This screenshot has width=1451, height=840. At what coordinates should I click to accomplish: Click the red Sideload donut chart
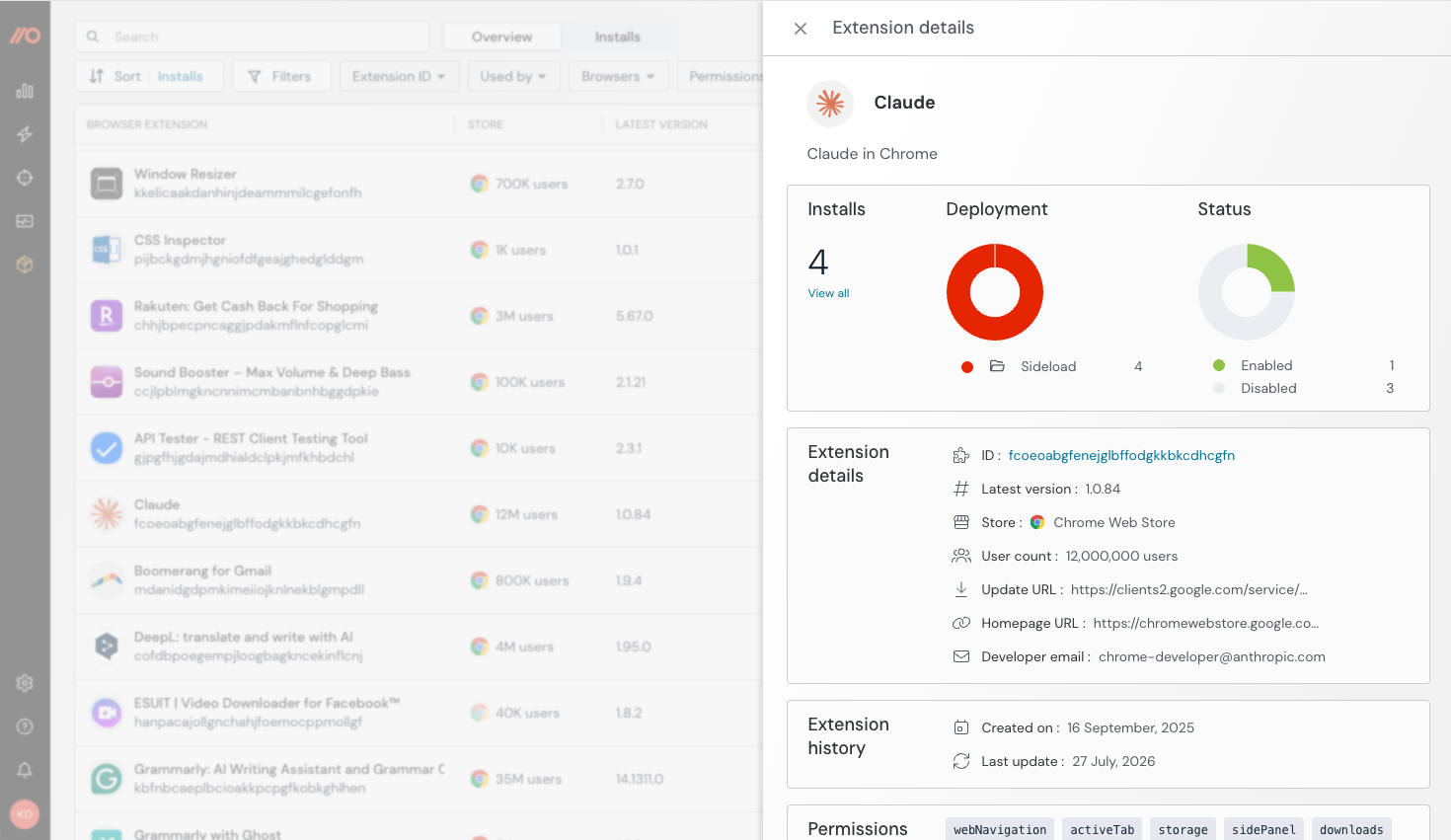click(x=995, y=292)
